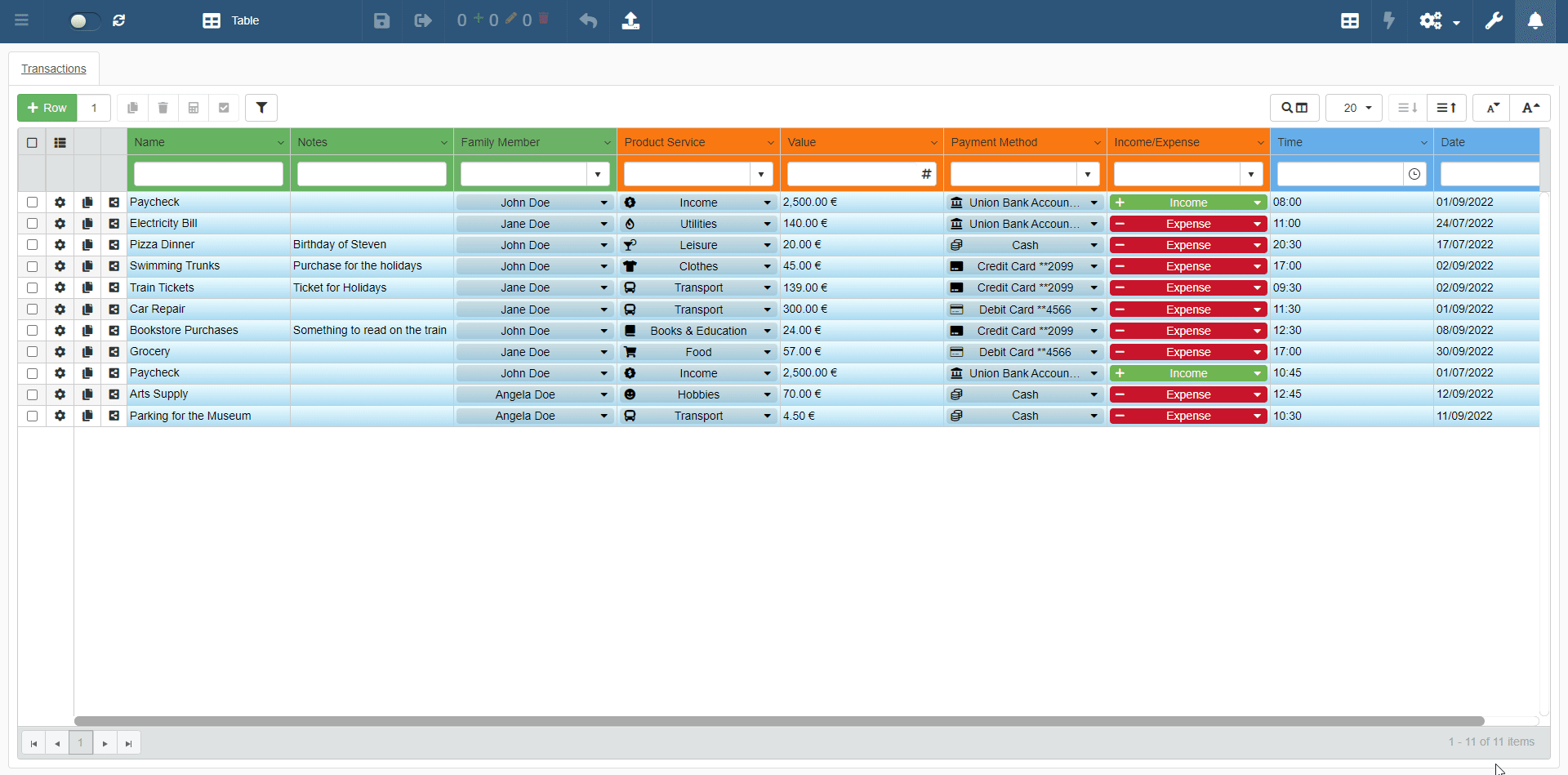This screenshot has height=775, width=1568.
Task: Open the filter funnel icon
Action: click(261, 108)
